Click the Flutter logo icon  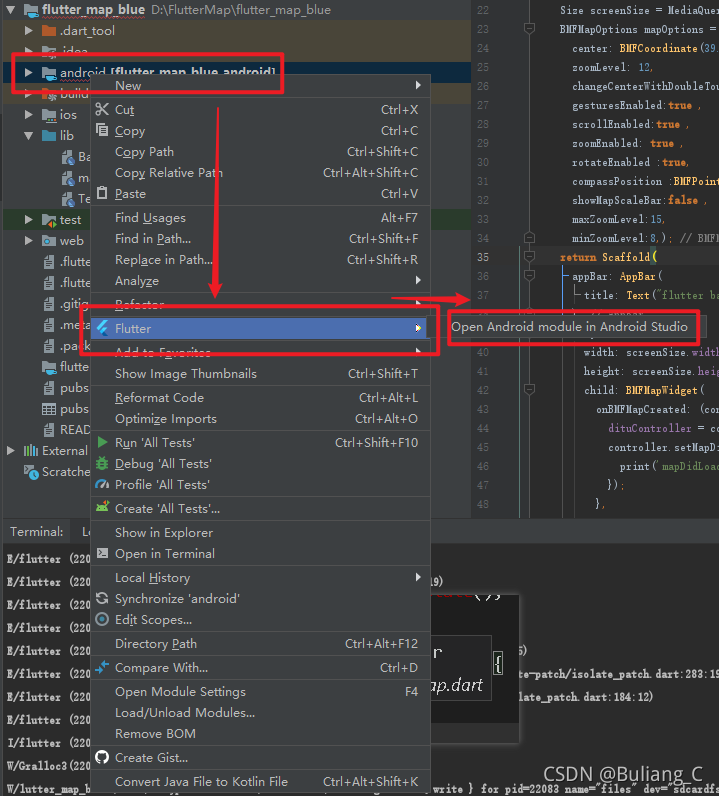tap(102, 328)
